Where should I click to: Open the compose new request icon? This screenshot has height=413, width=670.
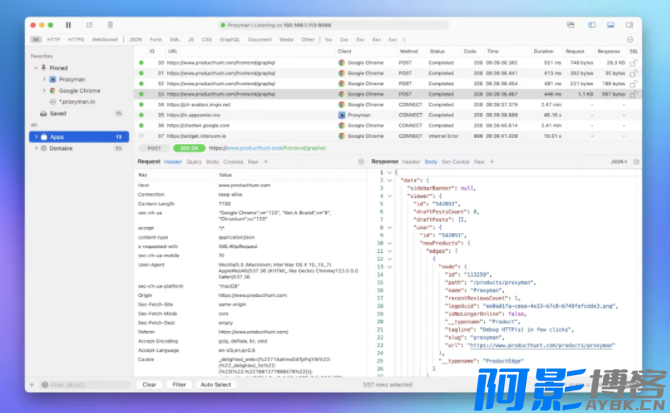(89, 25)
